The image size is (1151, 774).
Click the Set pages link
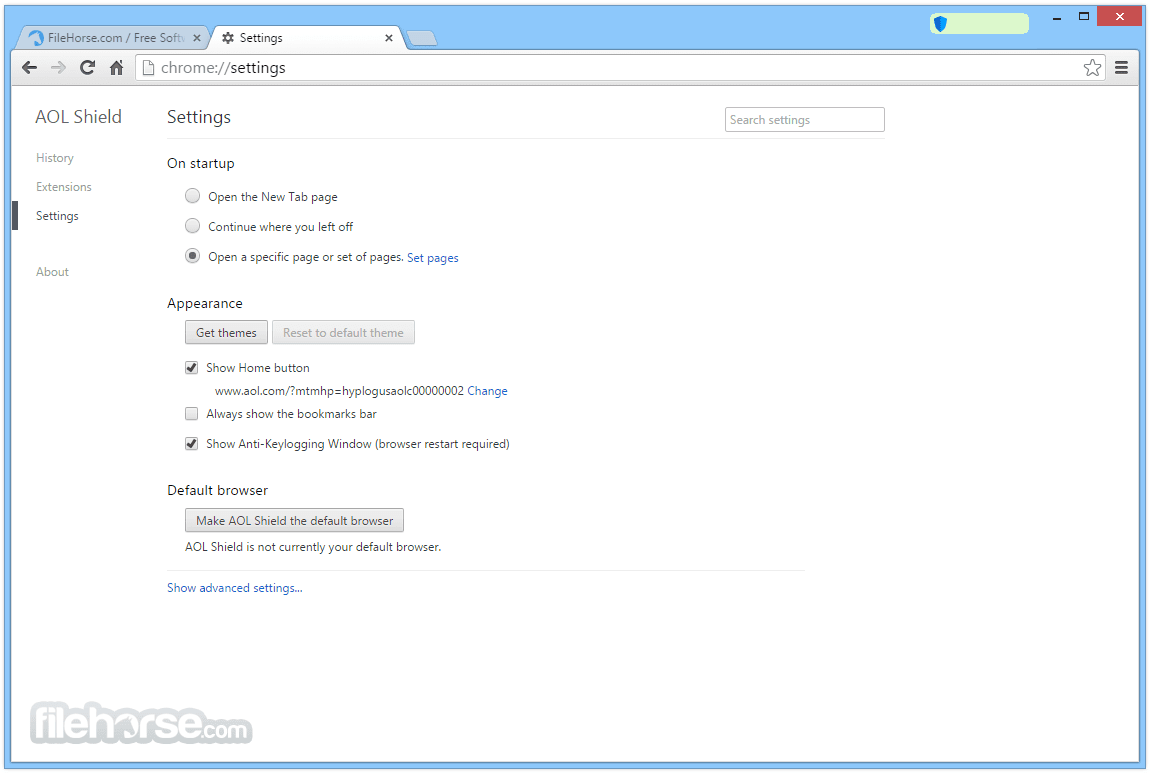432,258
